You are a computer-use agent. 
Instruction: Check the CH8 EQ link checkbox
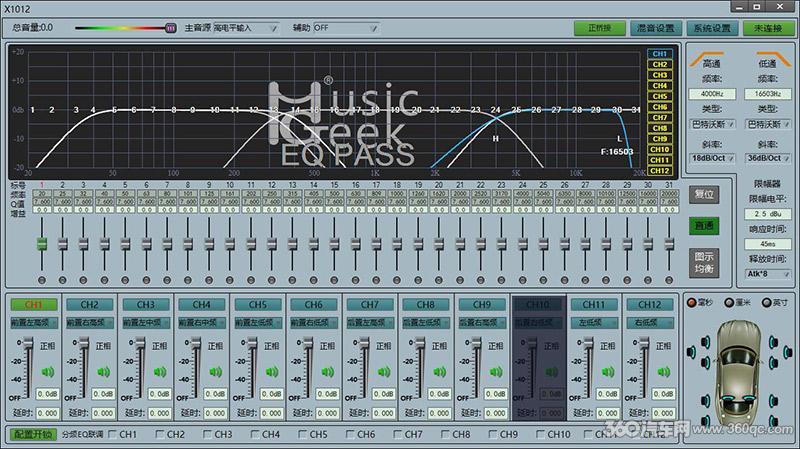click(445, 434)
